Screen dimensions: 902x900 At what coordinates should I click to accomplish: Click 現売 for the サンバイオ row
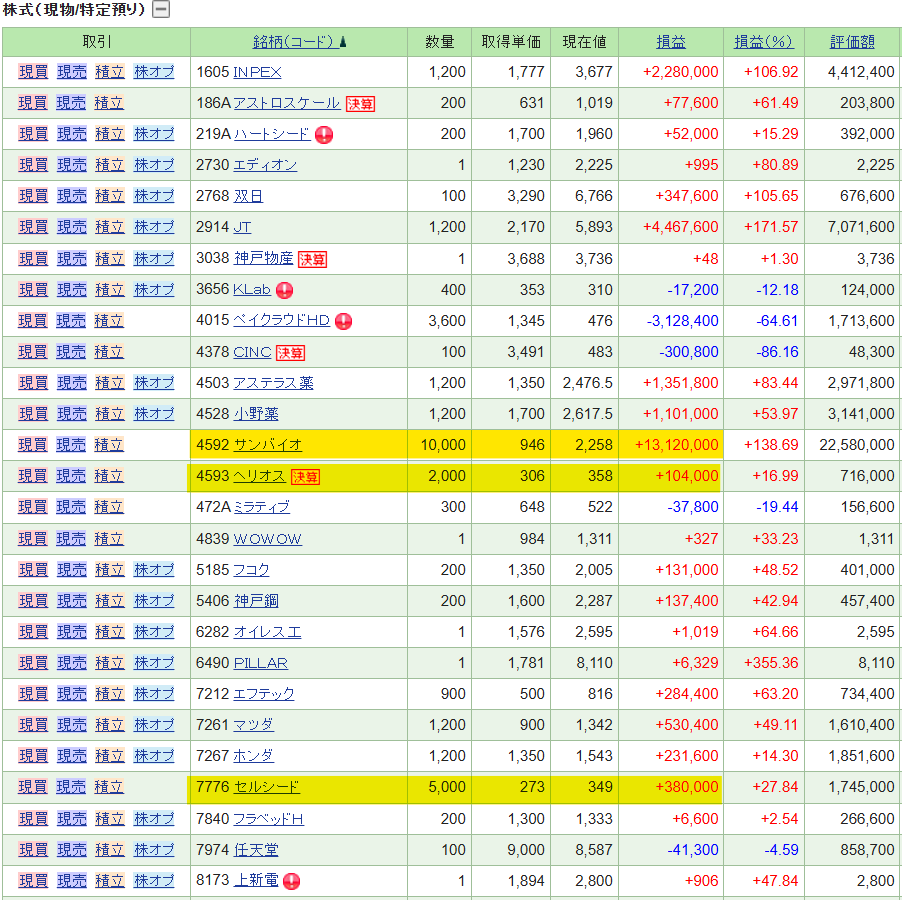(x=71, y=446)
